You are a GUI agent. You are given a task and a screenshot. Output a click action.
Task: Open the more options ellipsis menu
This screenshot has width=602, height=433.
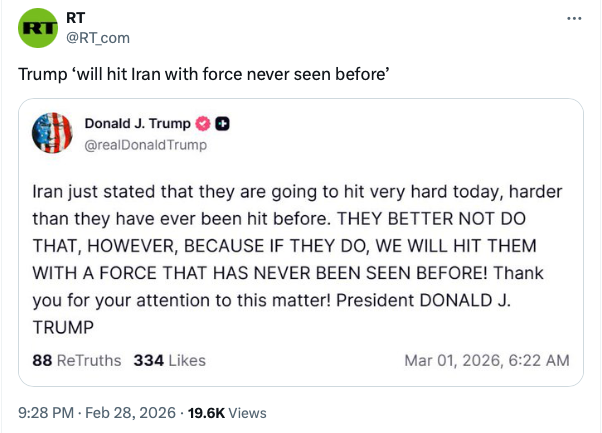point(573,19)
